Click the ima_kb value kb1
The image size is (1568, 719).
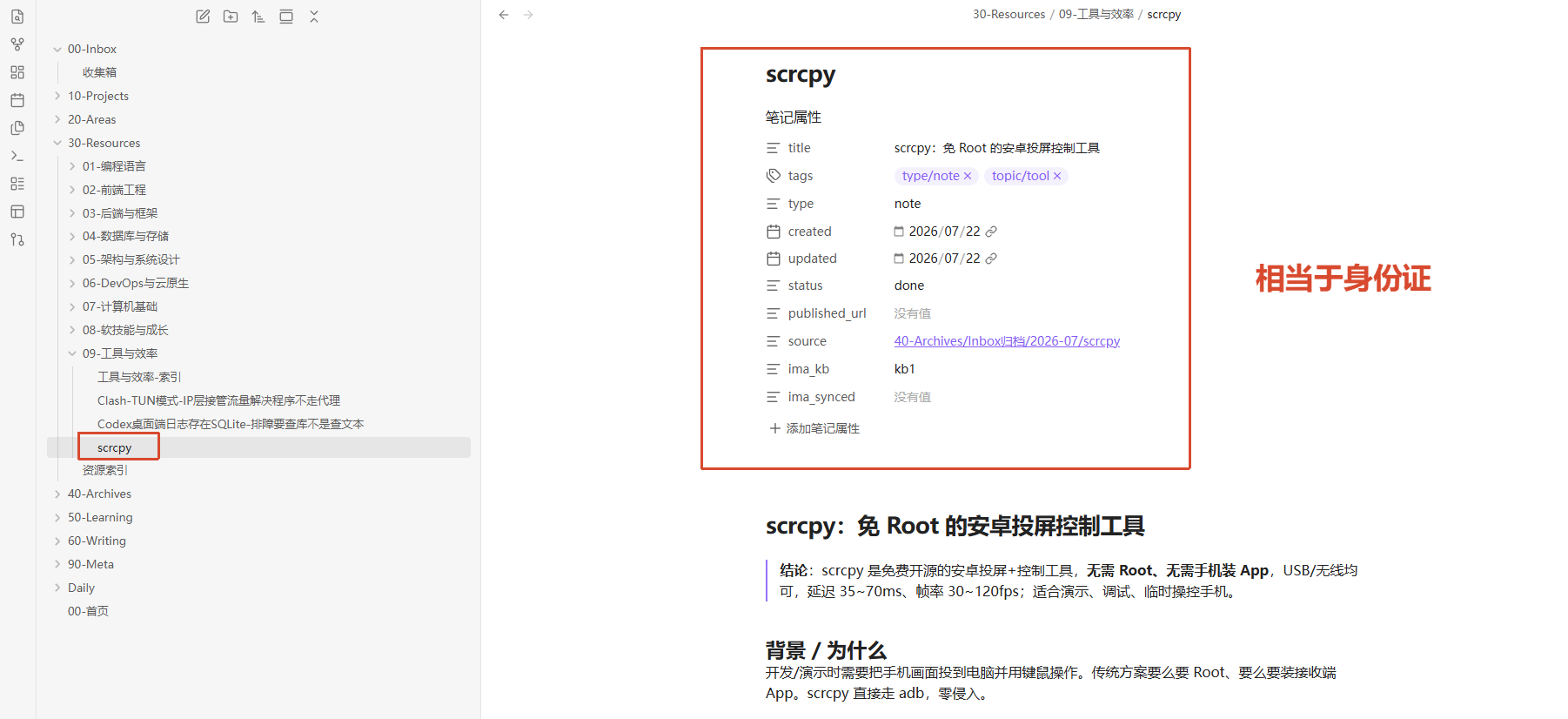point(905,369)
